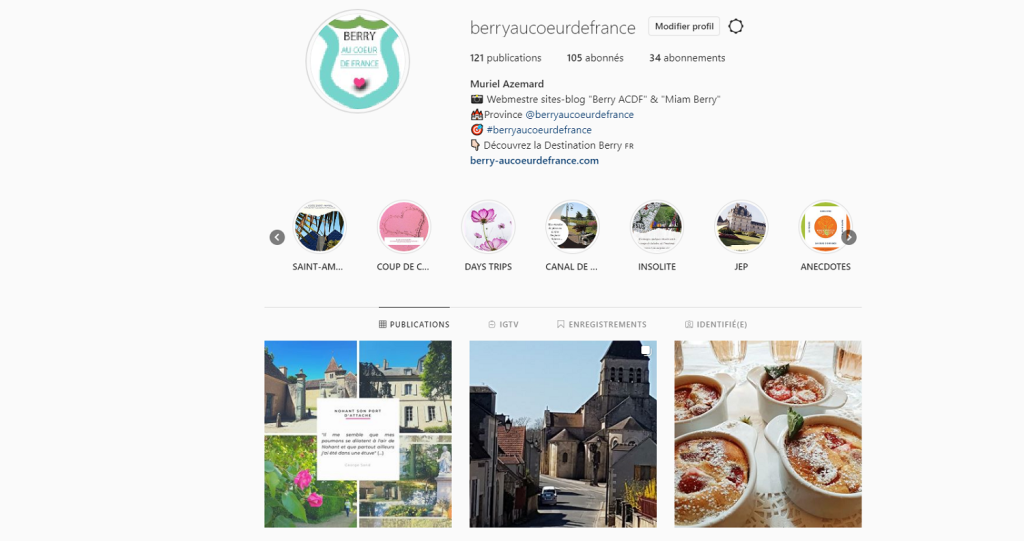Open the ANECDOTES story highlight

pos(825,227)
